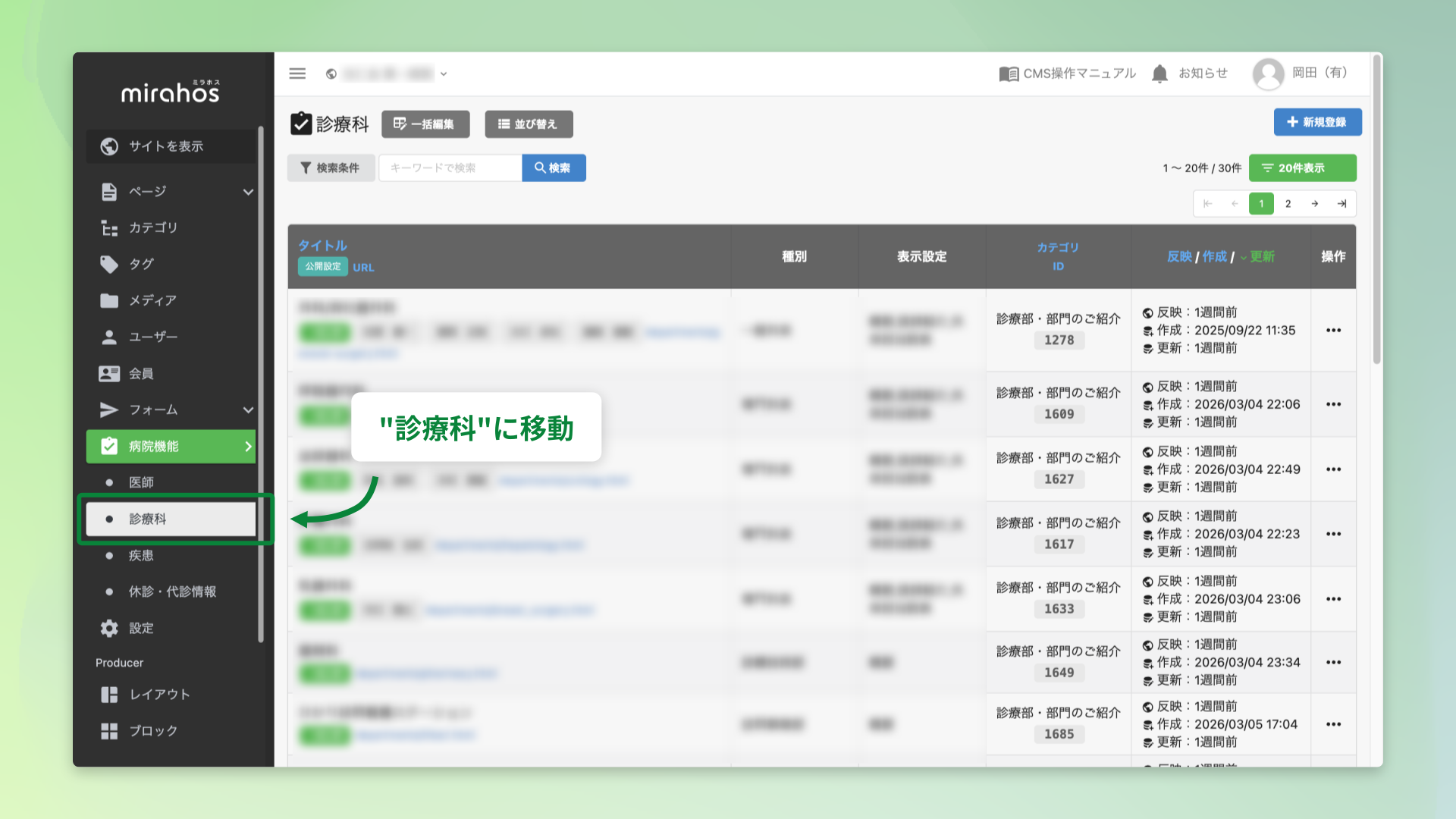
Task: Open 検索条件 filter button
Action: [x=331, y=168]
